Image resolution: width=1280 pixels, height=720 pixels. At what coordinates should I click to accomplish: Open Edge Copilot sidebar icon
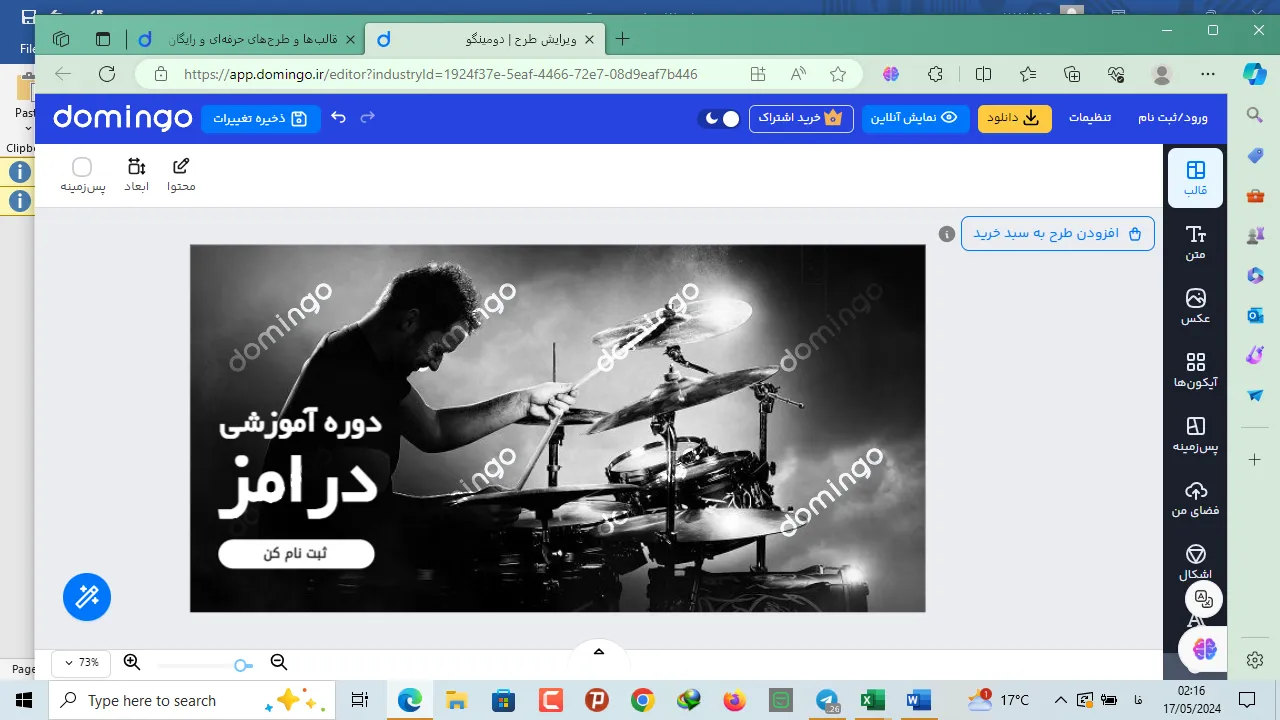coord(1254,74)
